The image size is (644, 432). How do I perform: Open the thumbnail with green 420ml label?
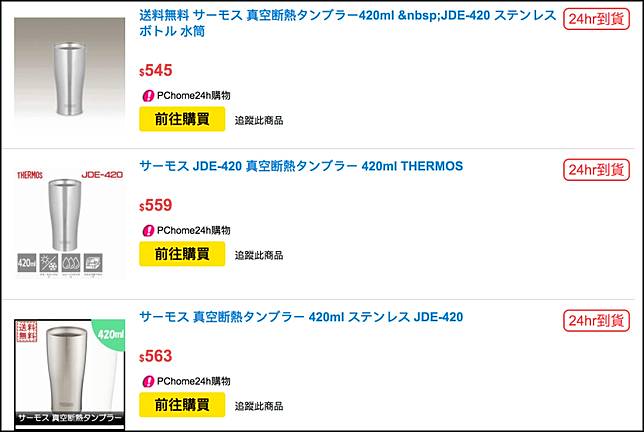tap(70, 374)
